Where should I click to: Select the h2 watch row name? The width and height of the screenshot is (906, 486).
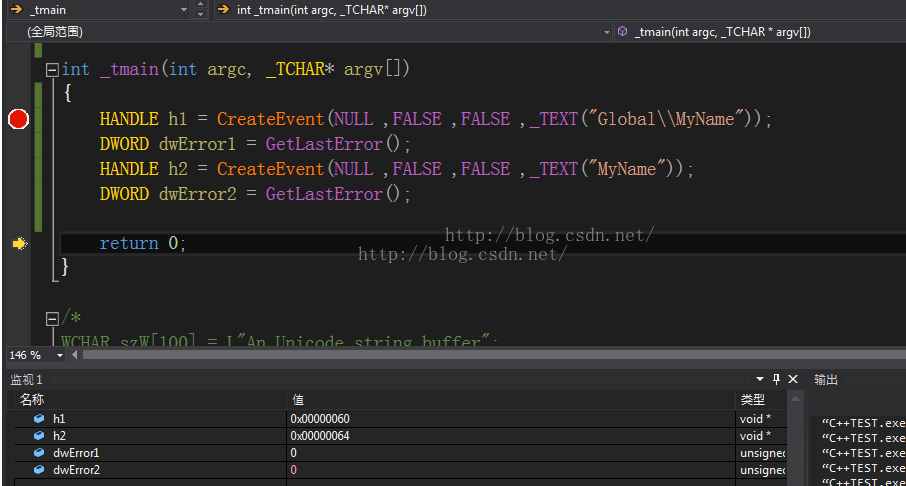(59, 436)
